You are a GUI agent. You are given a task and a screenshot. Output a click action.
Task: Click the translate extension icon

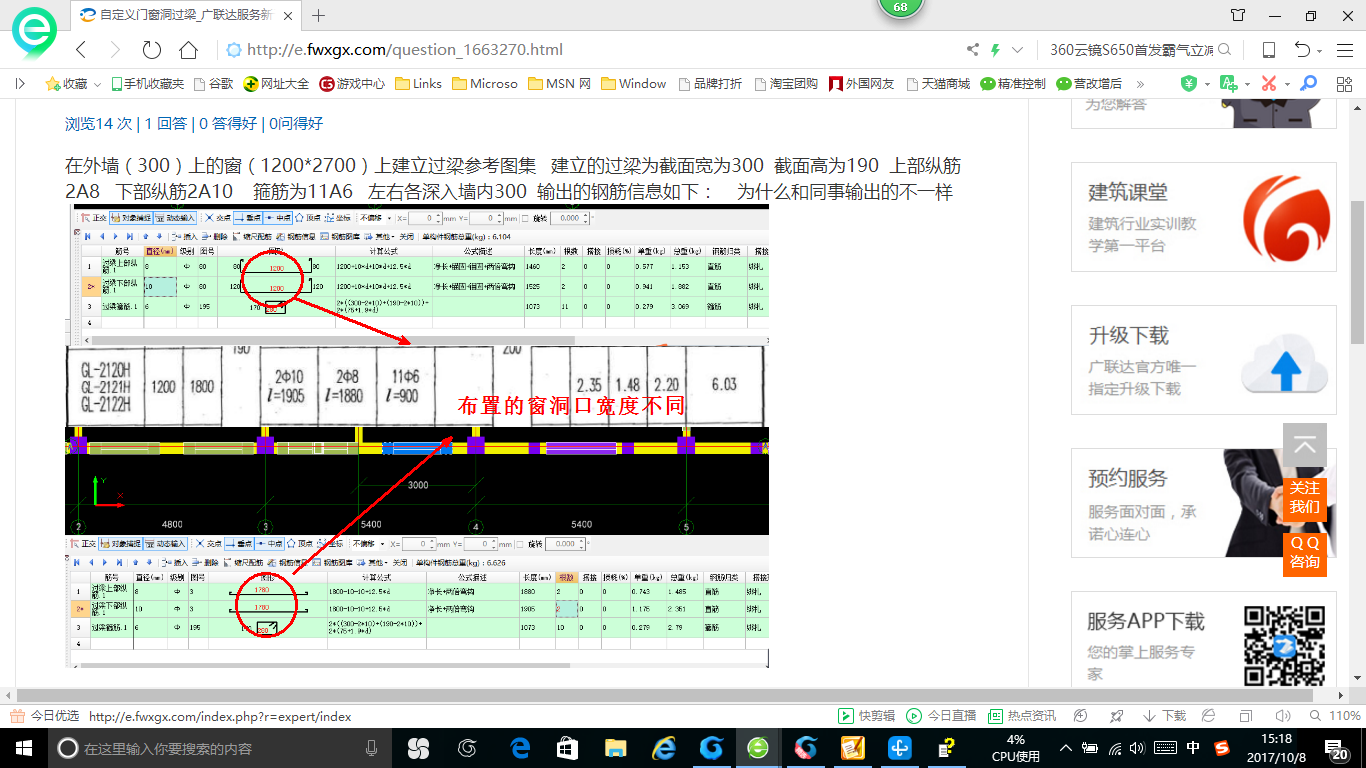click(x=1229, y=84)
